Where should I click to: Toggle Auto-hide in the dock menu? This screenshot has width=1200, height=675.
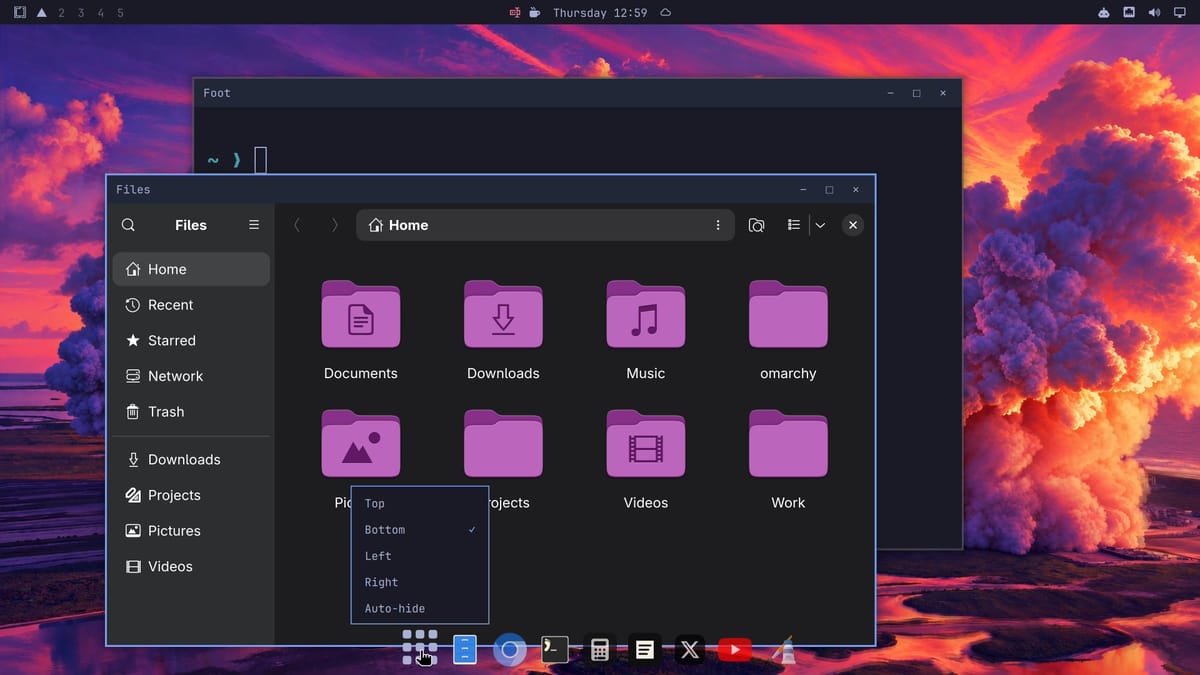(420, 608)
